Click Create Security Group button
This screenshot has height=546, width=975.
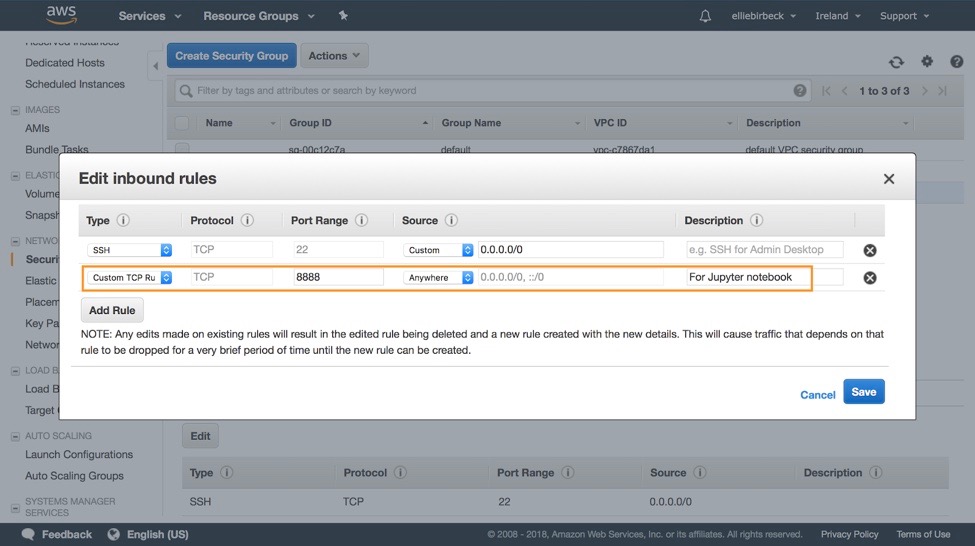pyautogui.click(x=231, y=55)
